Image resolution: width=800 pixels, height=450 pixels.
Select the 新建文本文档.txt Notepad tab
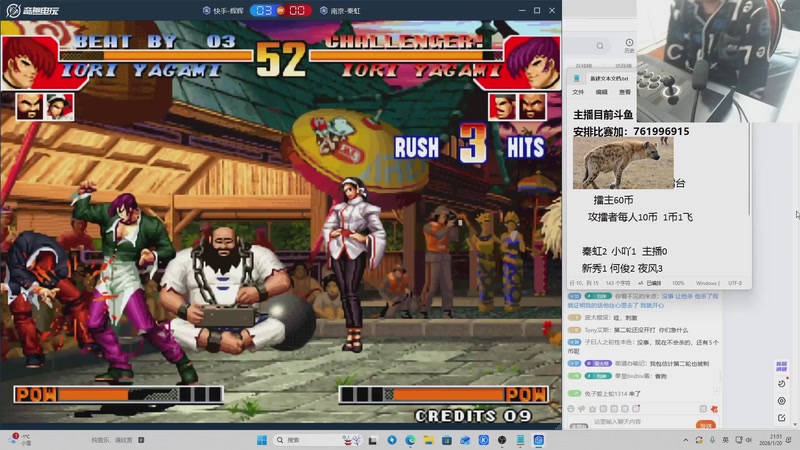(x=609, y=79)
